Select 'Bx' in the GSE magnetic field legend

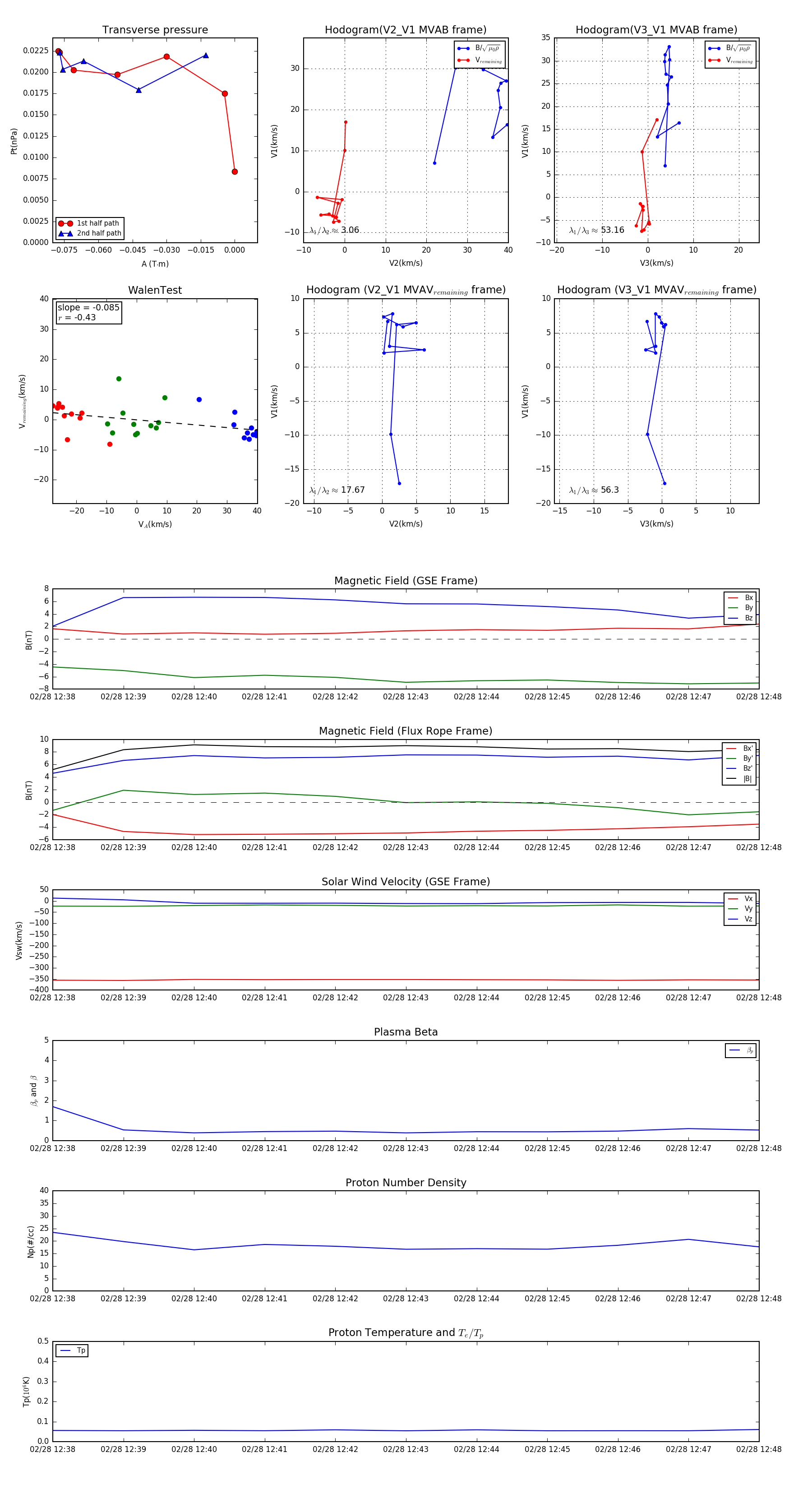pyautogui.click(x=741, y=598)
